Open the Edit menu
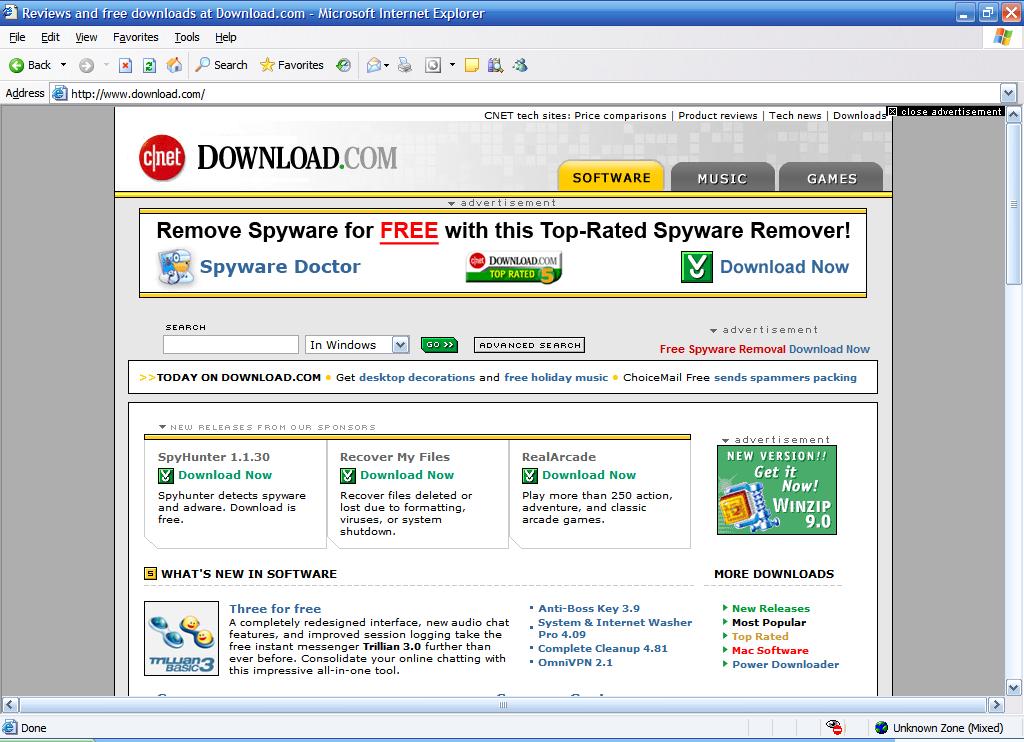The image size is (1024, 742). pyautogui.click(x=50, y=37)
